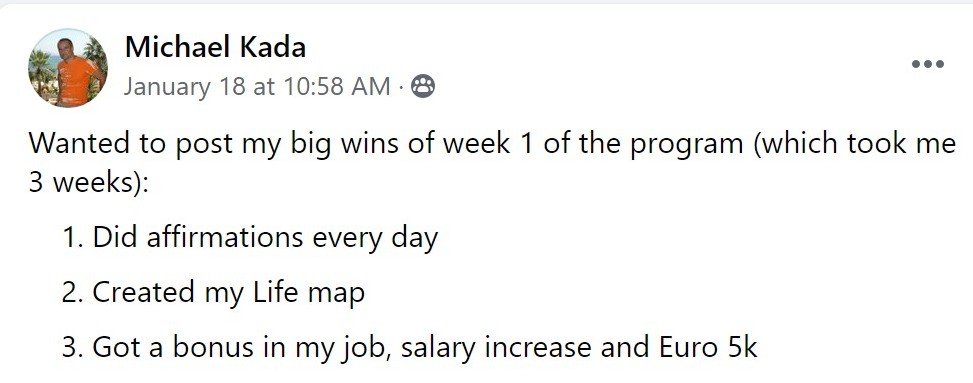This screenshot has height=383, width=973.
Task: Click the word "affirmations" in item one
Action: click(225, 237)
